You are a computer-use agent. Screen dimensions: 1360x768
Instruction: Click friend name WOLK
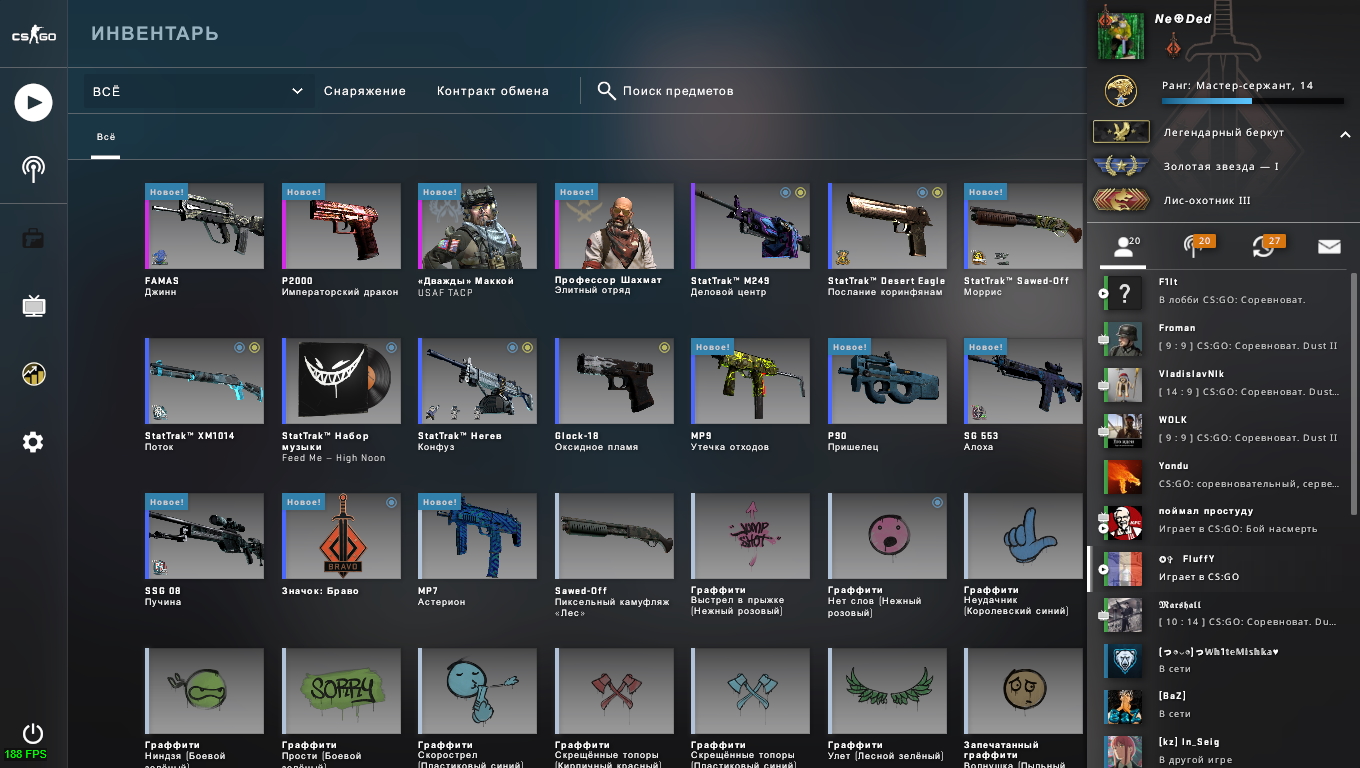point(1173,420)
